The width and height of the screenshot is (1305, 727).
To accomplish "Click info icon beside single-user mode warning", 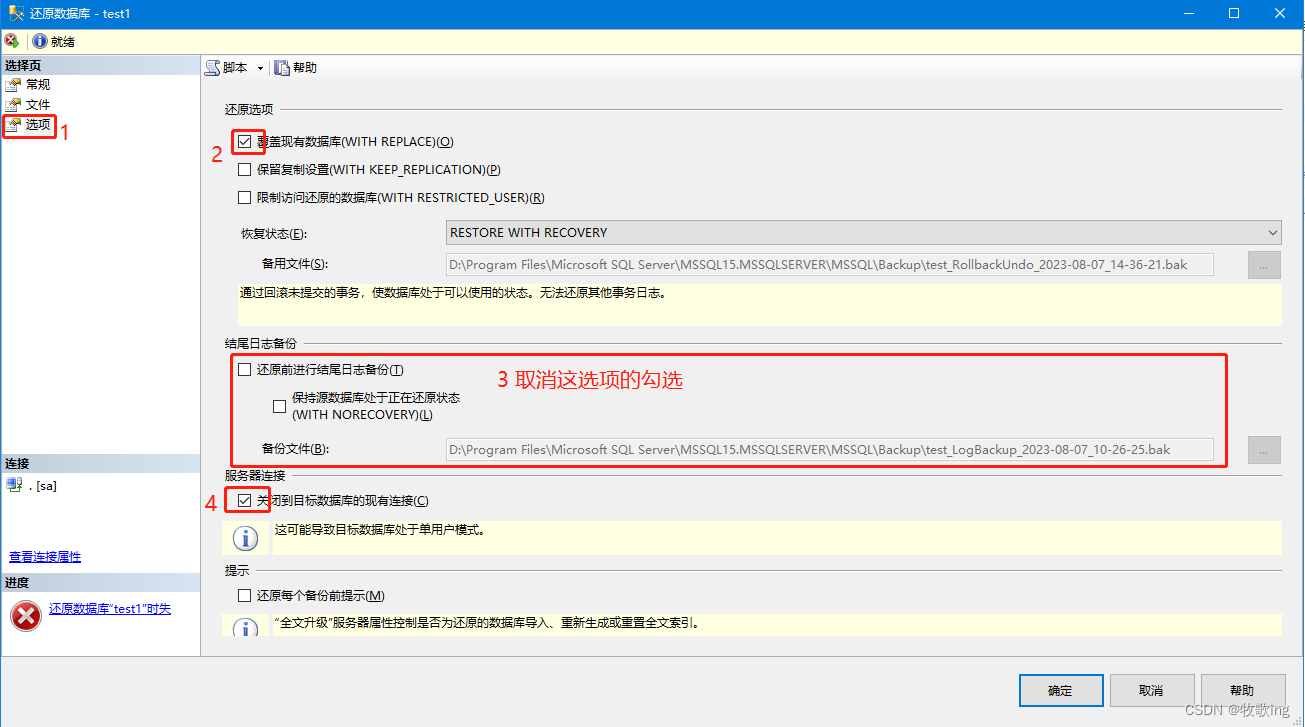I will click(x=246, y=538).
